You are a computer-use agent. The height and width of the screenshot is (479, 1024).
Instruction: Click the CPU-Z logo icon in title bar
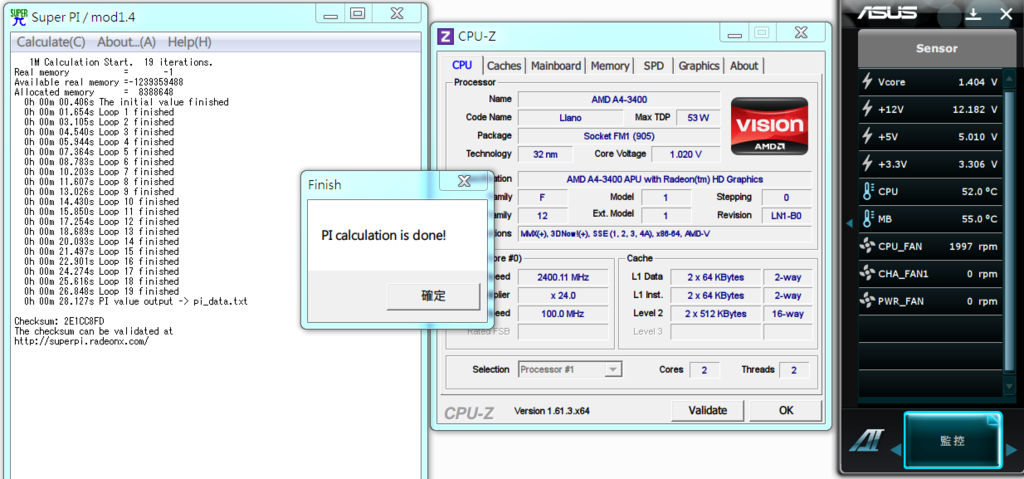click(x=446, y=37)
